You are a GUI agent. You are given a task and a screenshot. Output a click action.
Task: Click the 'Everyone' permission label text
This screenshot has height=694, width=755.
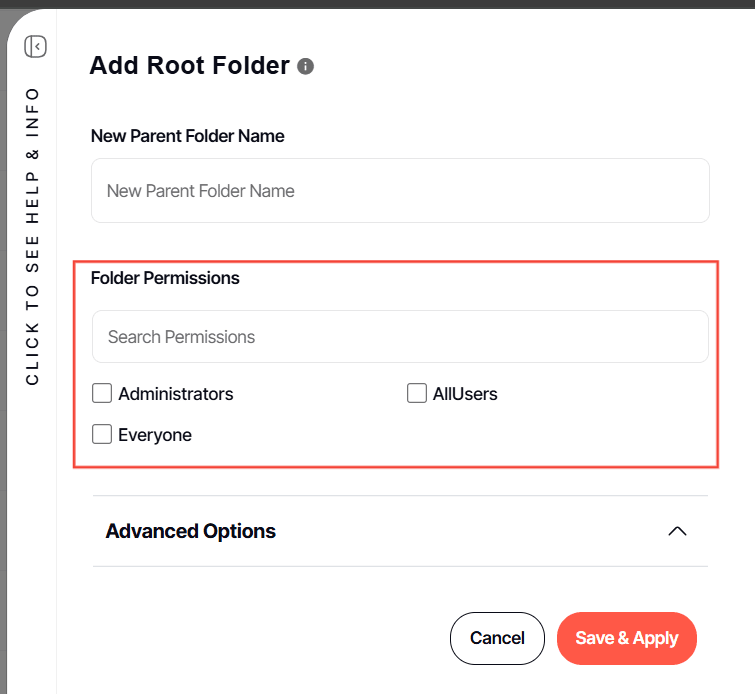[x=155, y=435]
